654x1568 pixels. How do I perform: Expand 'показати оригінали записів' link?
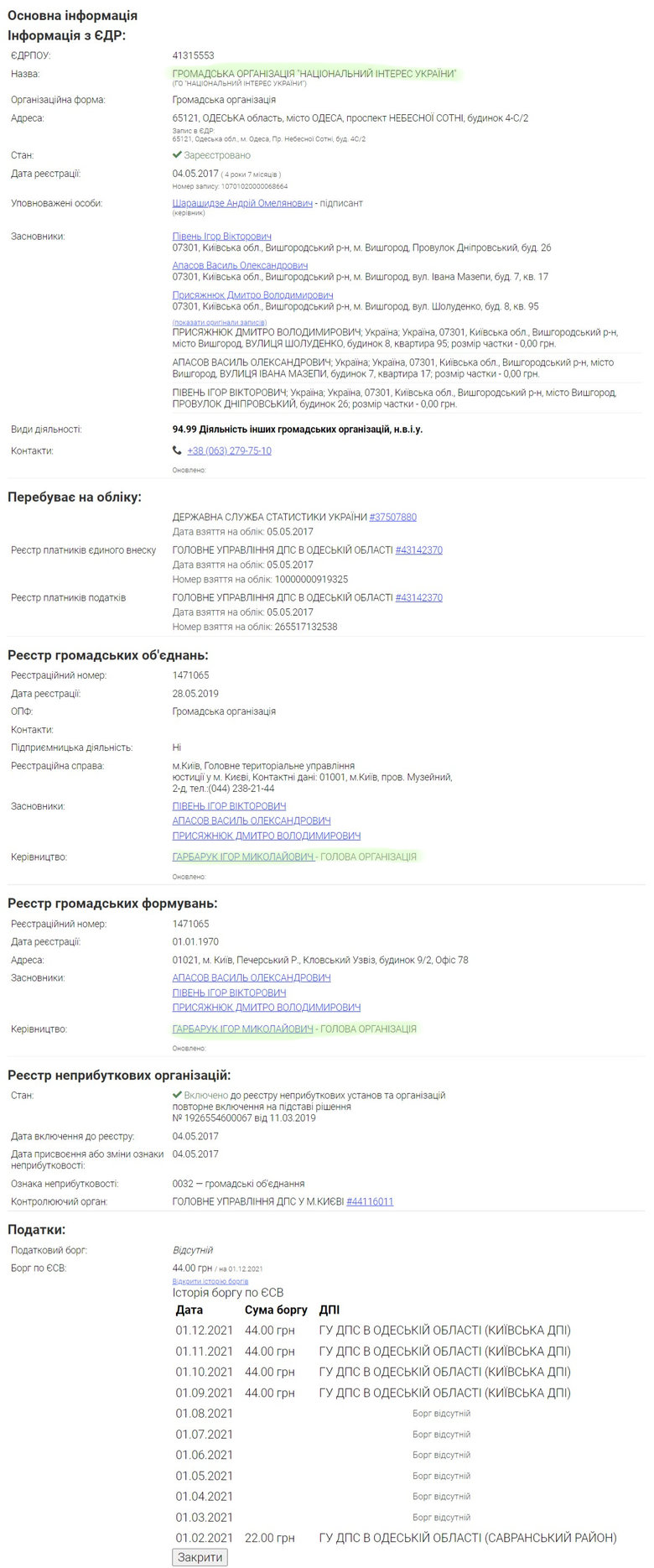point(220,322)
